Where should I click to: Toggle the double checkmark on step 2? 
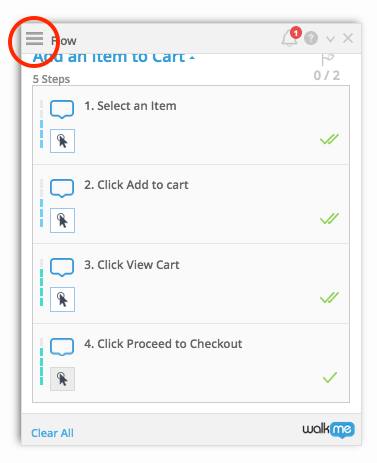329,218
